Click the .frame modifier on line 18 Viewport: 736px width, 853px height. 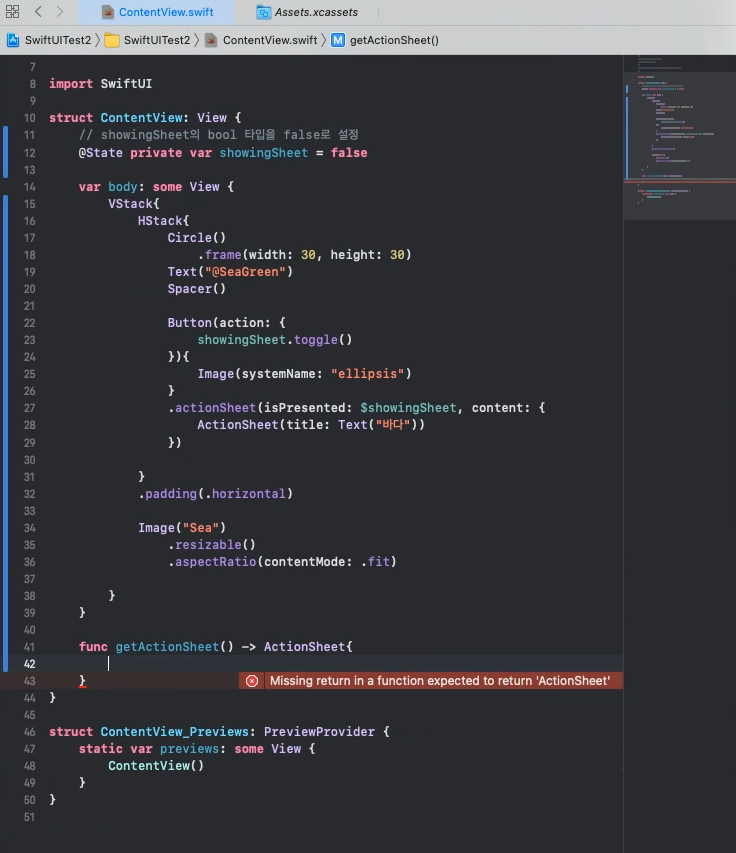(219, 255)
